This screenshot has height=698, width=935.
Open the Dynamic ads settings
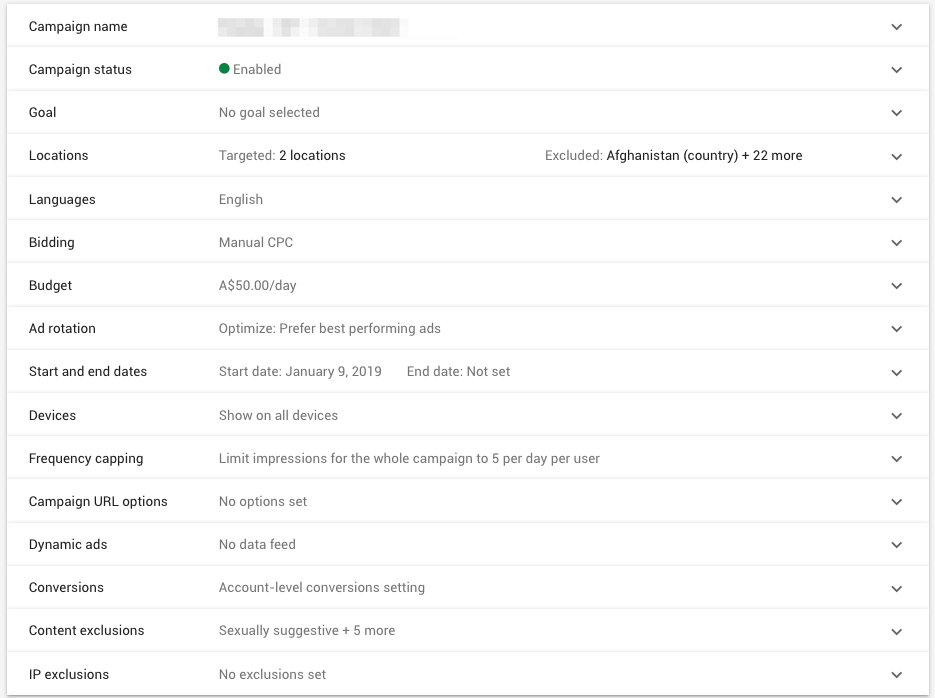click(x=896, y=544)
